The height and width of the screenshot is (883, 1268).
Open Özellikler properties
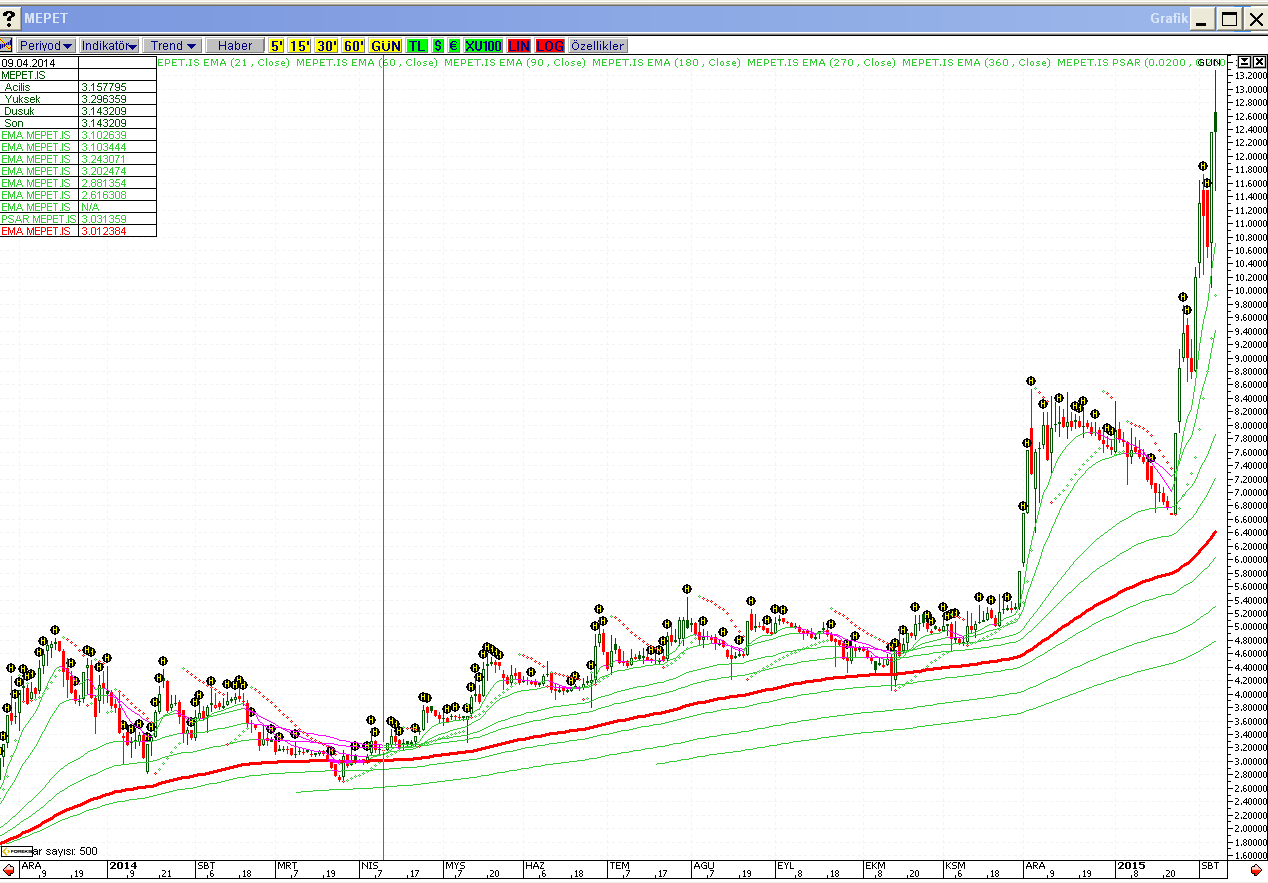pos(598,46)
